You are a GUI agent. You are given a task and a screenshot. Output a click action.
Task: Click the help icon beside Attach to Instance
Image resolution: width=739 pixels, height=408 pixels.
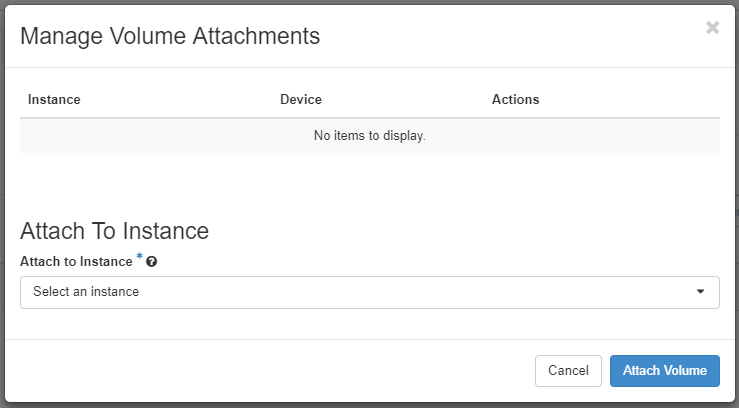coord(152,262)
